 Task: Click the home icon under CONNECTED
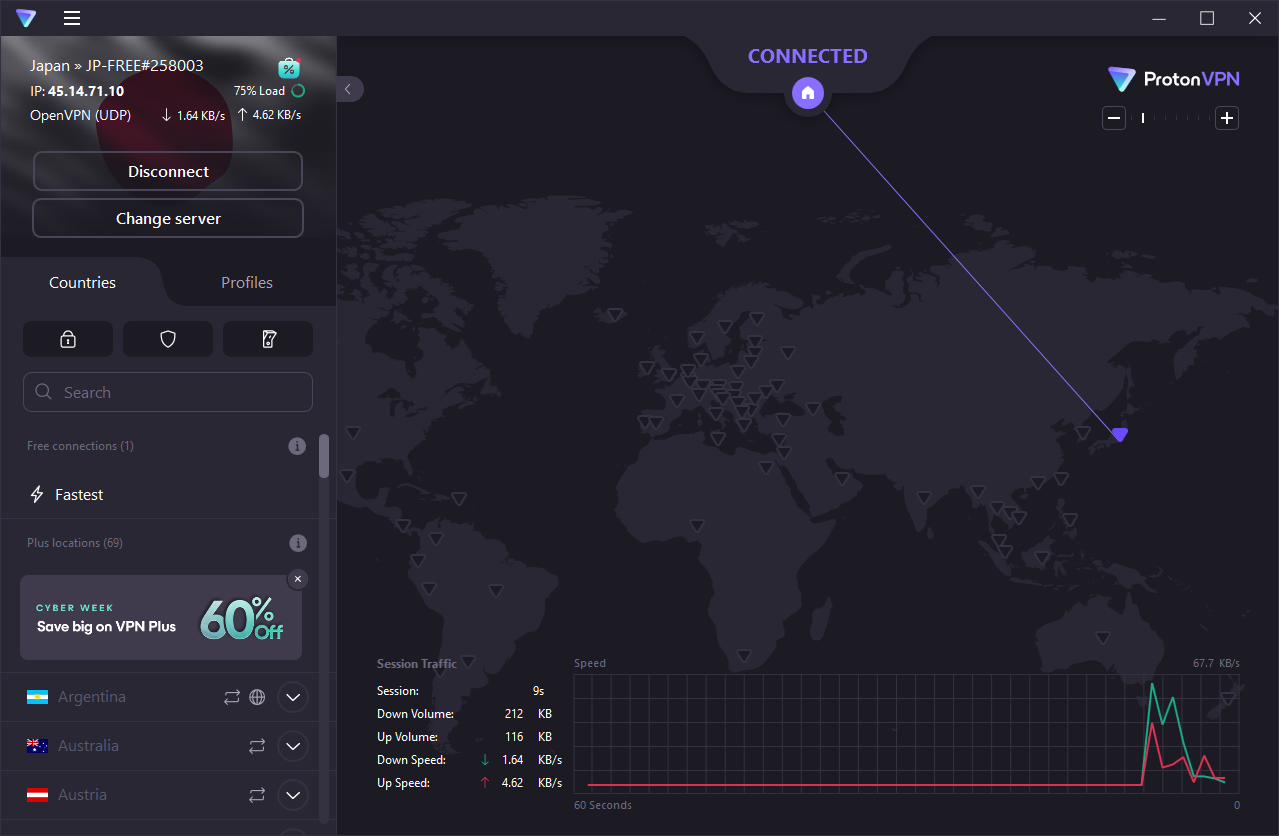(x=808, y=93)
